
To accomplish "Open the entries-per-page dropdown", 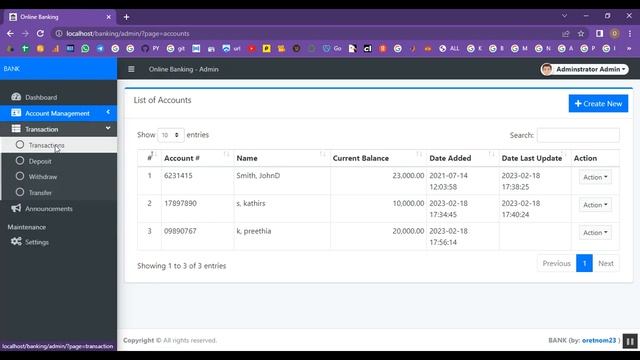I will 170,135.
